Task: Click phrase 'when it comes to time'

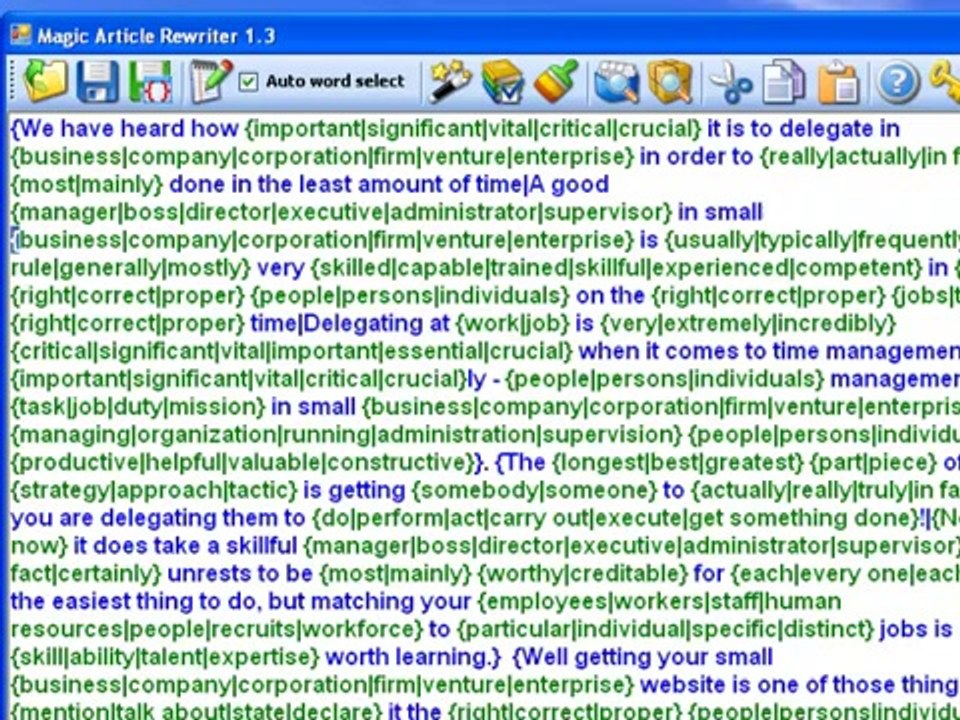Action: pos(697,351)
